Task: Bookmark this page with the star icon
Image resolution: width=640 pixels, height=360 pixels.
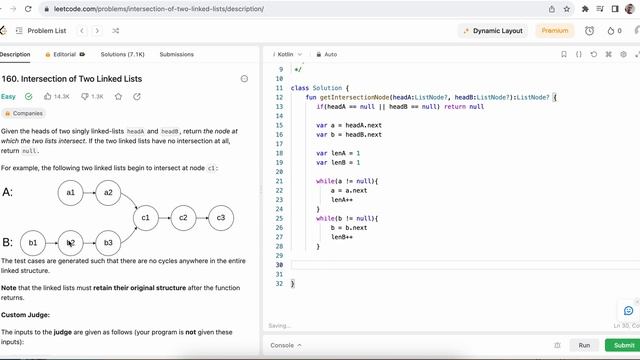Action: point(567,9)
